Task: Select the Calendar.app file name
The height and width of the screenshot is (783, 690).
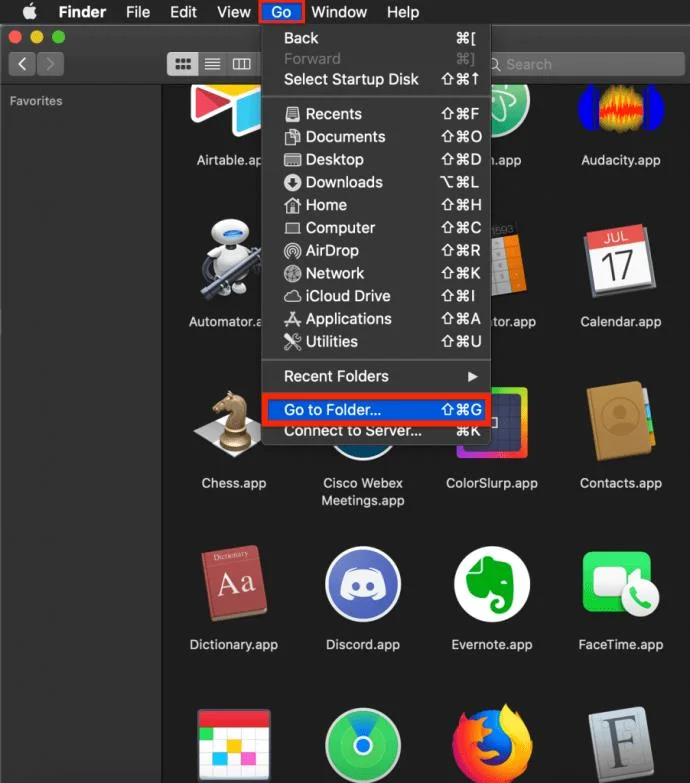Action: coord(621,322)
